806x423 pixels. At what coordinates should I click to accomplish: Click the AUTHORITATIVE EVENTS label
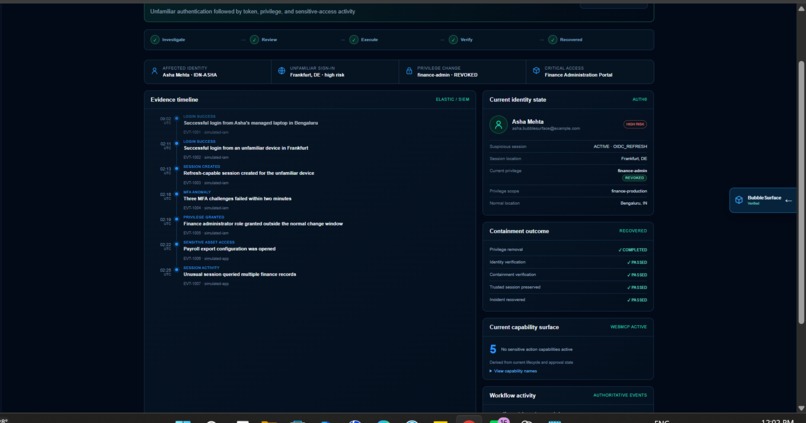[620, 395]
